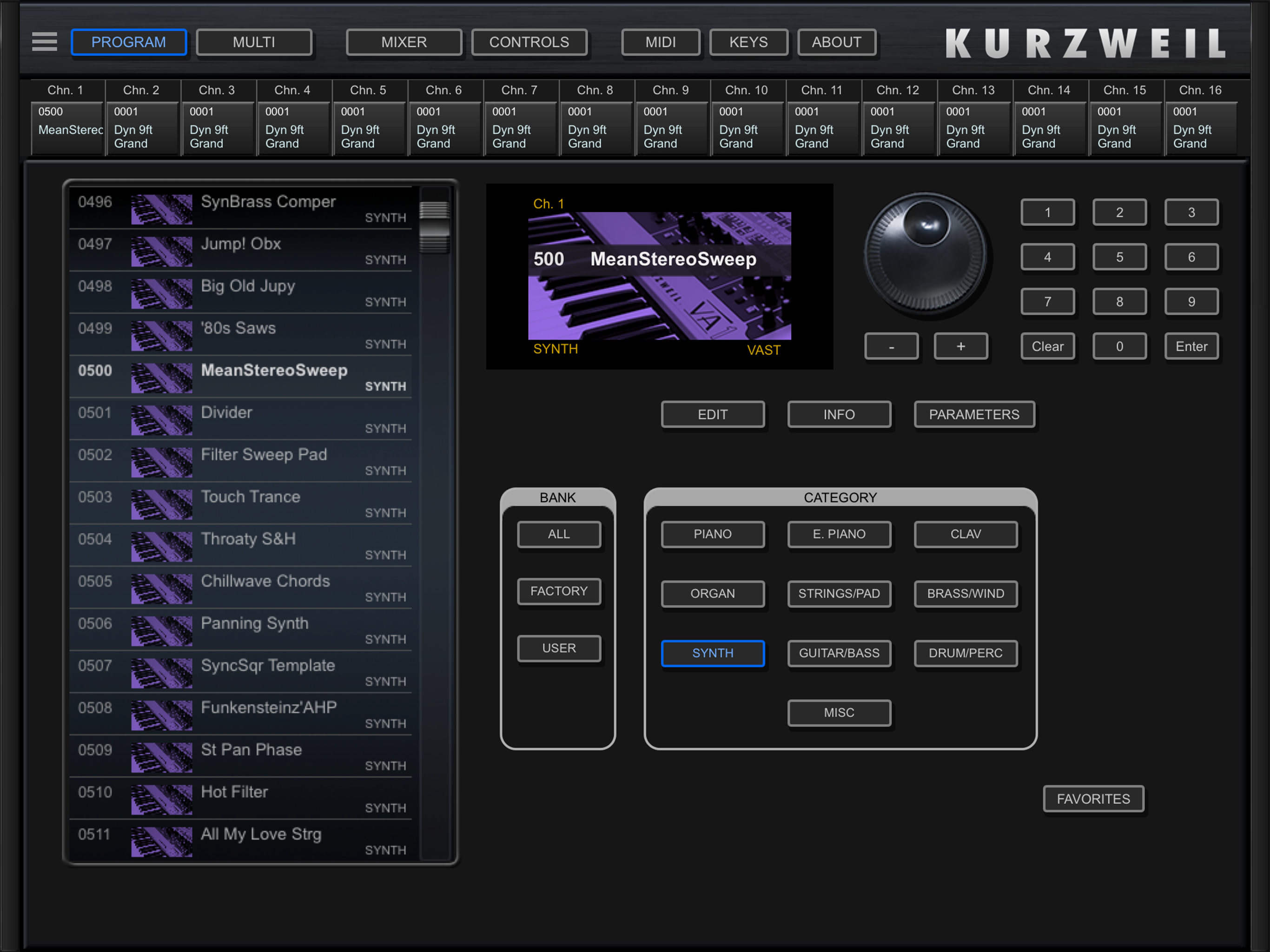Toggle the SYNTH category filter
Viewport: 1270px width, 952px height.
tap(713, 654)
